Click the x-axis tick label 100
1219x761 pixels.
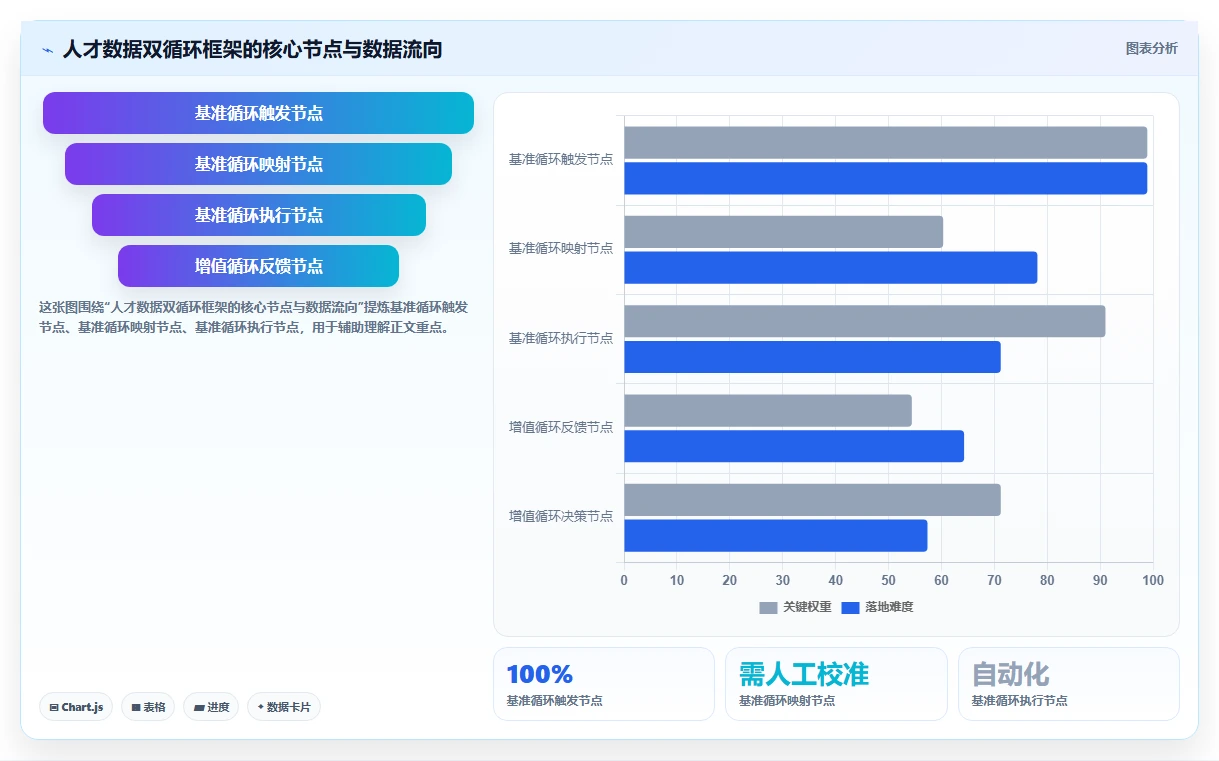[1153, 581]
